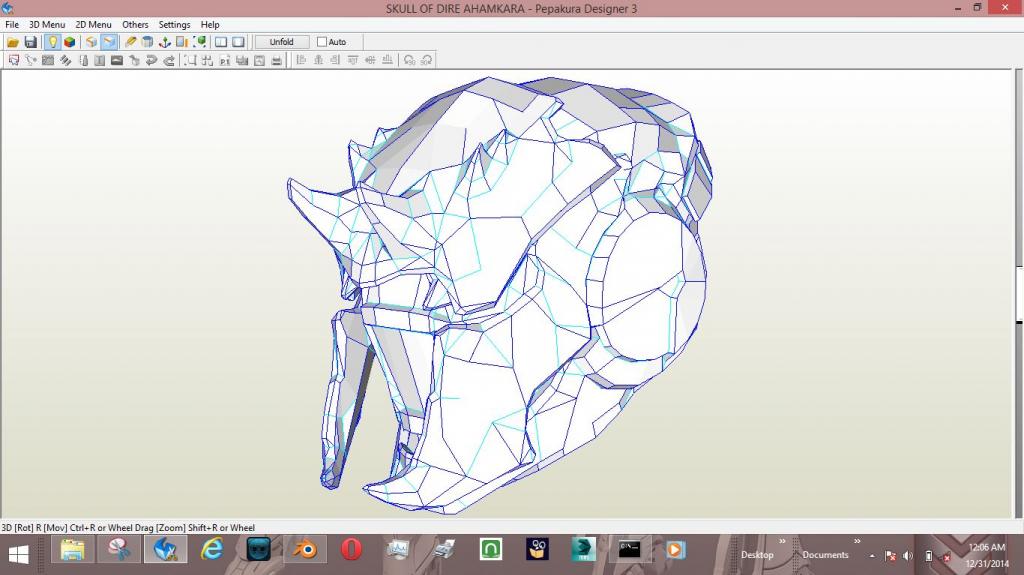Click the skull 3D model in viewport
Screen dimensions: 1024x575
tap(500, 294)
